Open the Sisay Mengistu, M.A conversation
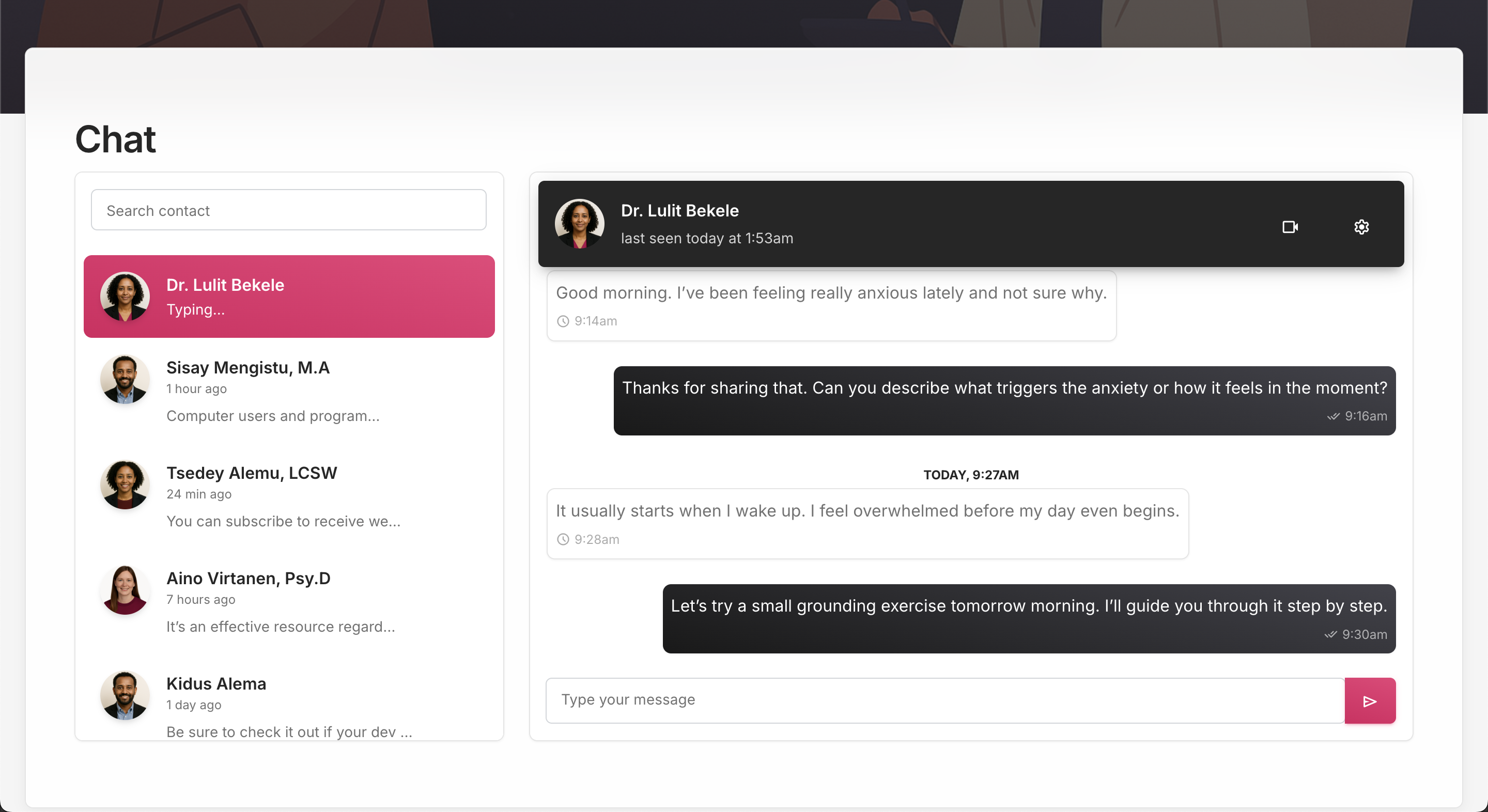 (289, 391)
